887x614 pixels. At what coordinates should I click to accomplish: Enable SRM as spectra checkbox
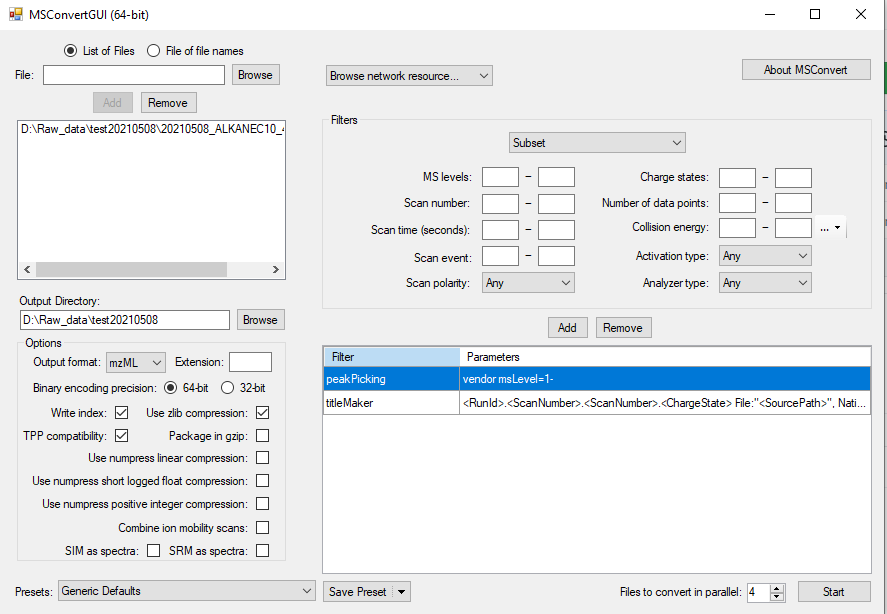(x=262, y=551)
